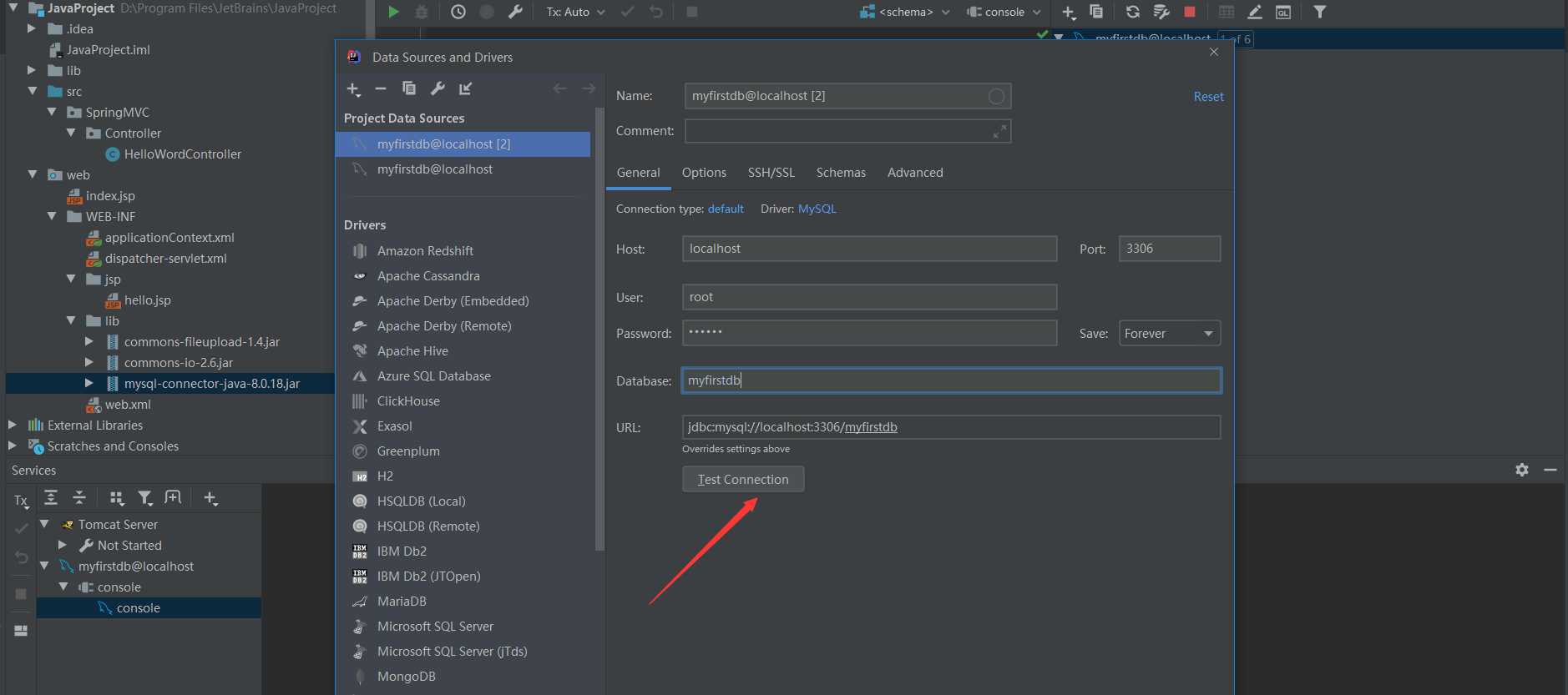
Task: Switch to the Options tab
Action: (x=704, y=173)
